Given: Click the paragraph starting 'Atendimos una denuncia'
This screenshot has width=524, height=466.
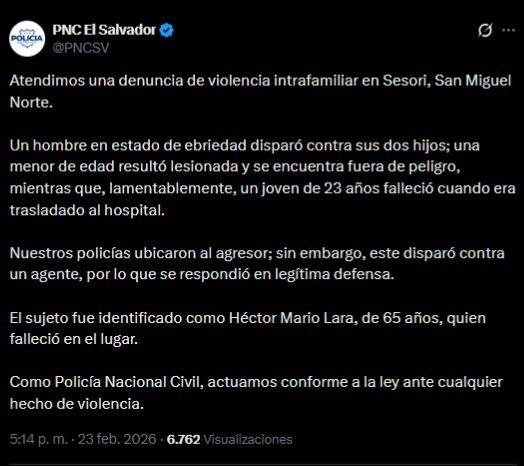Looking at the screenshot, I should click(260, 91).
